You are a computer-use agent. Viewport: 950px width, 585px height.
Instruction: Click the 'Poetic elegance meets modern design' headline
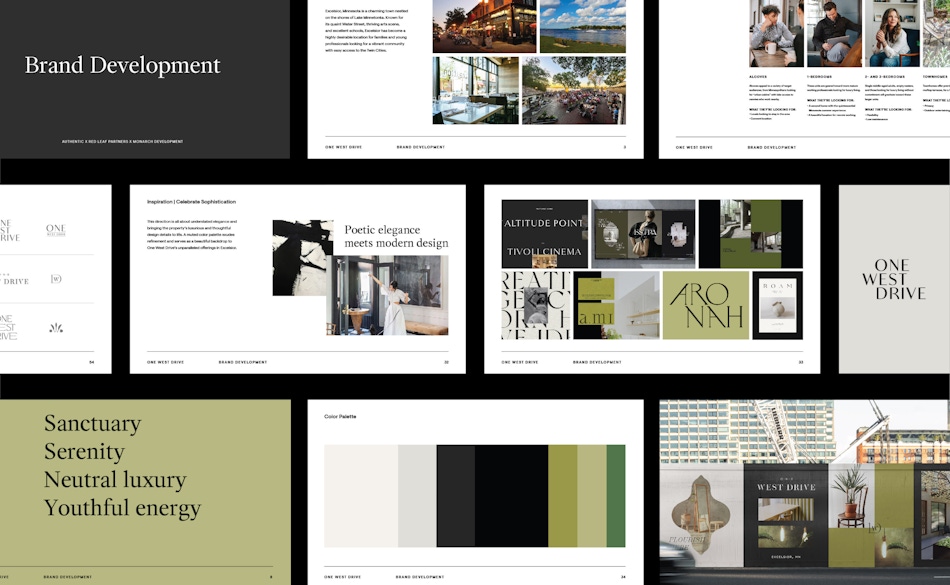click(397, 236)
